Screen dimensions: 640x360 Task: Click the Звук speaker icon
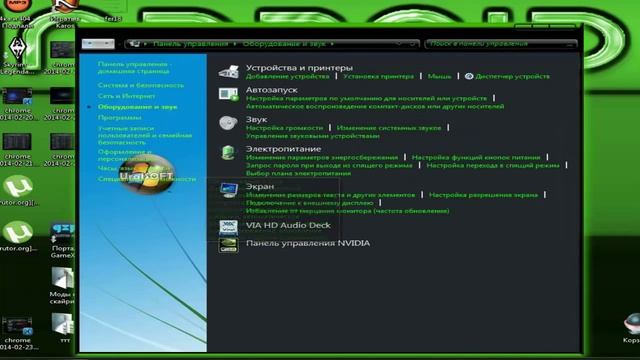[228, 123]
